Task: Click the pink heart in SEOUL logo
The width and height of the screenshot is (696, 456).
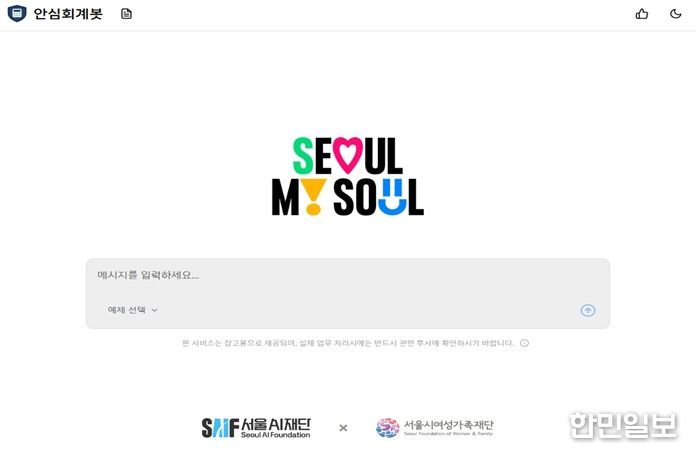Action: (348, 155)
